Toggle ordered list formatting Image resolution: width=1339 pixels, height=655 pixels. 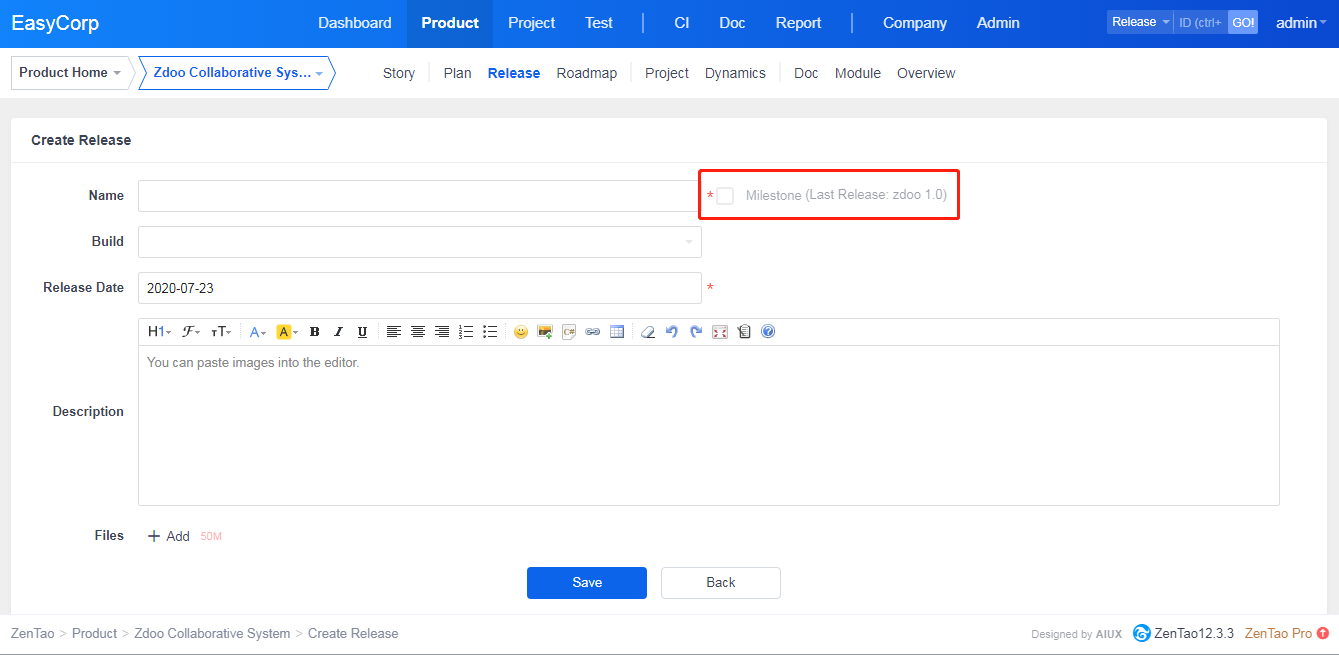[466, 332]
